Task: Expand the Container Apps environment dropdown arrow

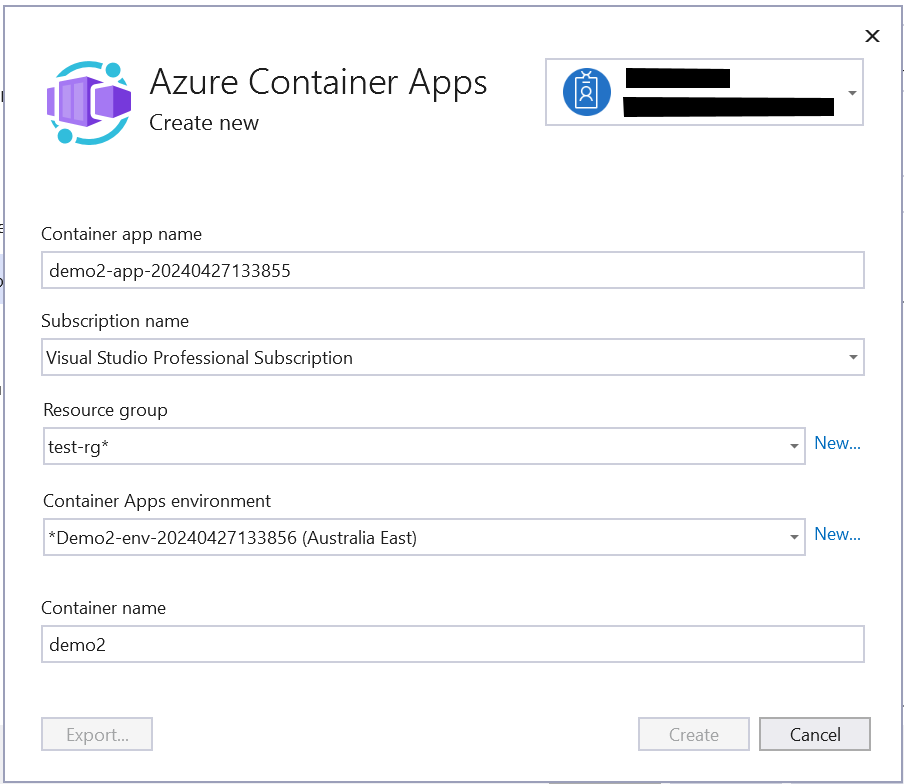Action: pos(794,537)
